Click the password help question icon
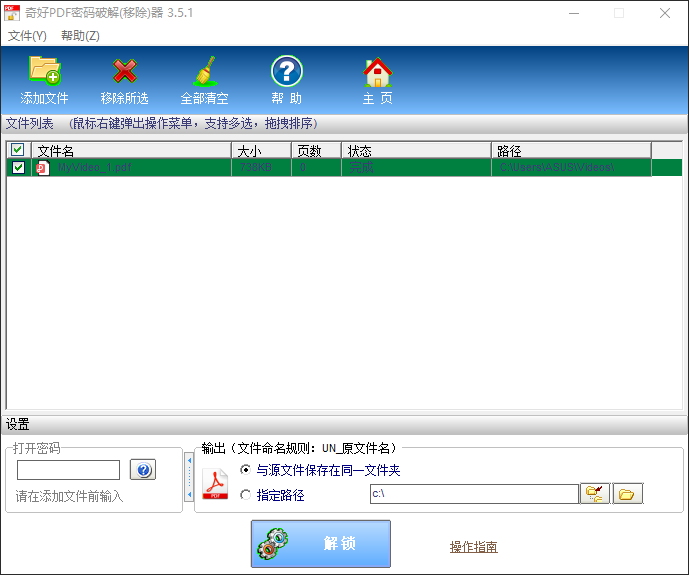This screenshot has width=689, height=575. click(x=143, y=470)
